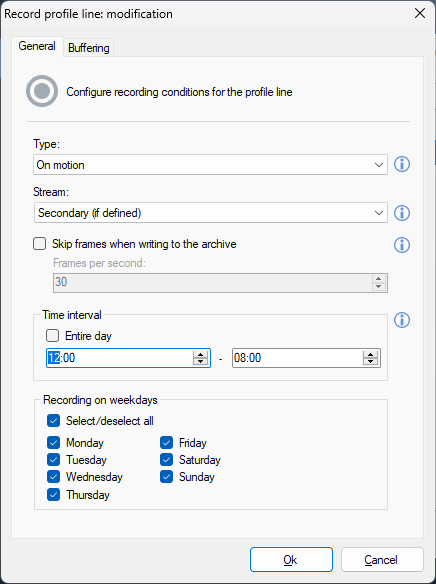Toggle Select/deselect all weekdays
The height and width of the screenshot is (584, 436).
tap(54, 421)
